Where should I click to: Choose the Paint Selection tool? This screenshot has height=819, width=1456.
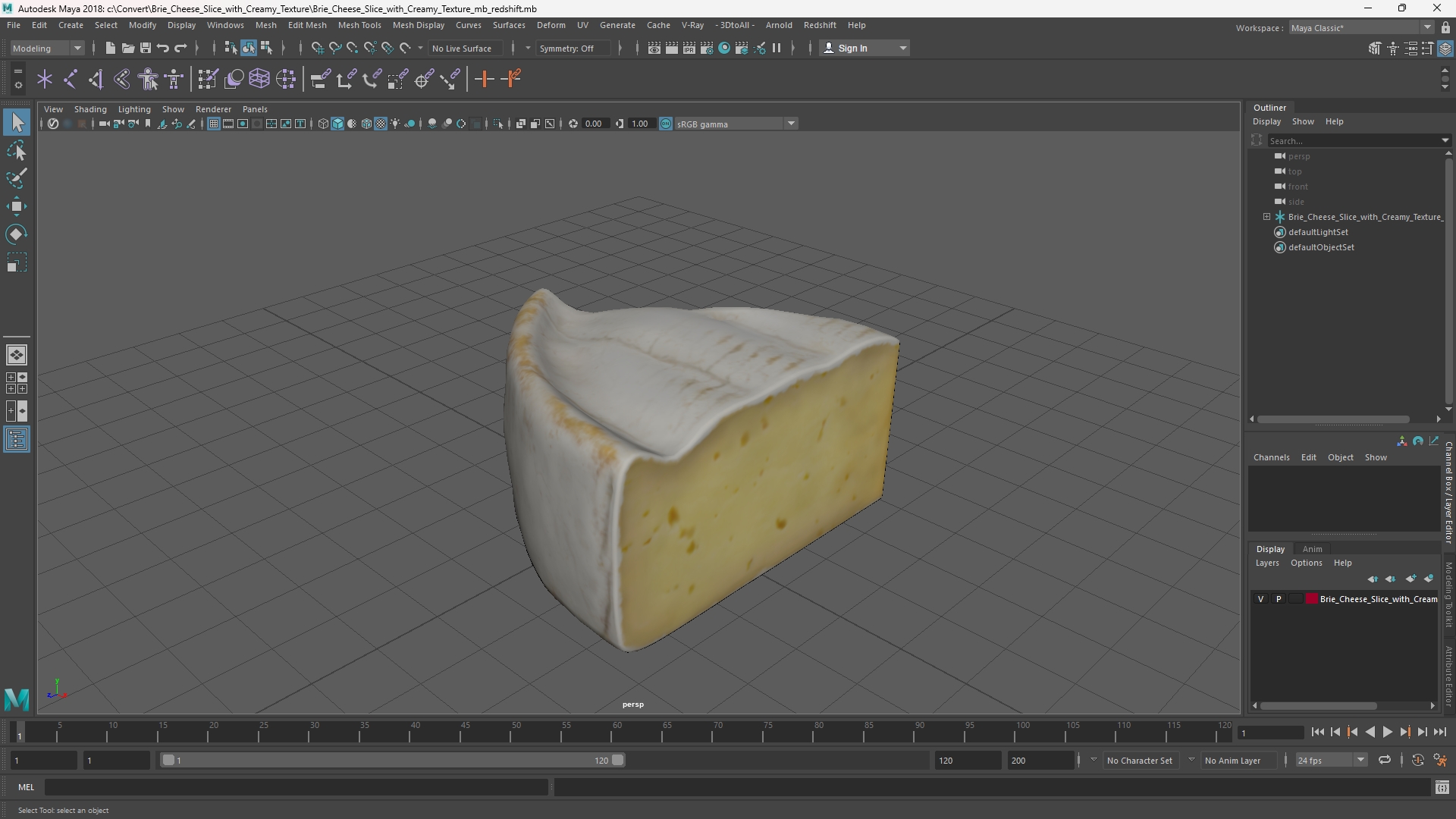17,178
